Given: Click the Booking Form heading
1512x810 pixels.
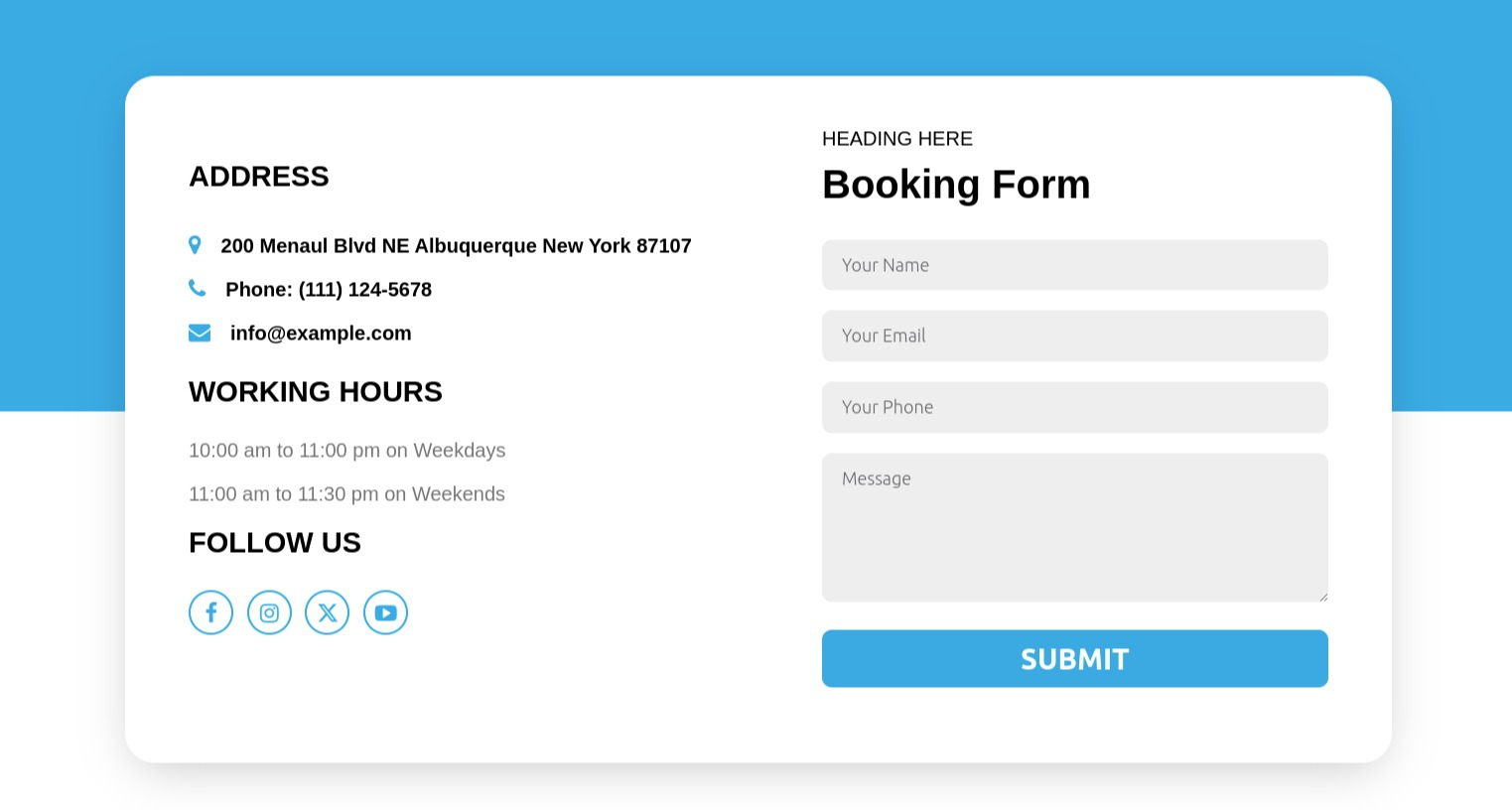Looking at the screenshot, I should coord(956,185).
